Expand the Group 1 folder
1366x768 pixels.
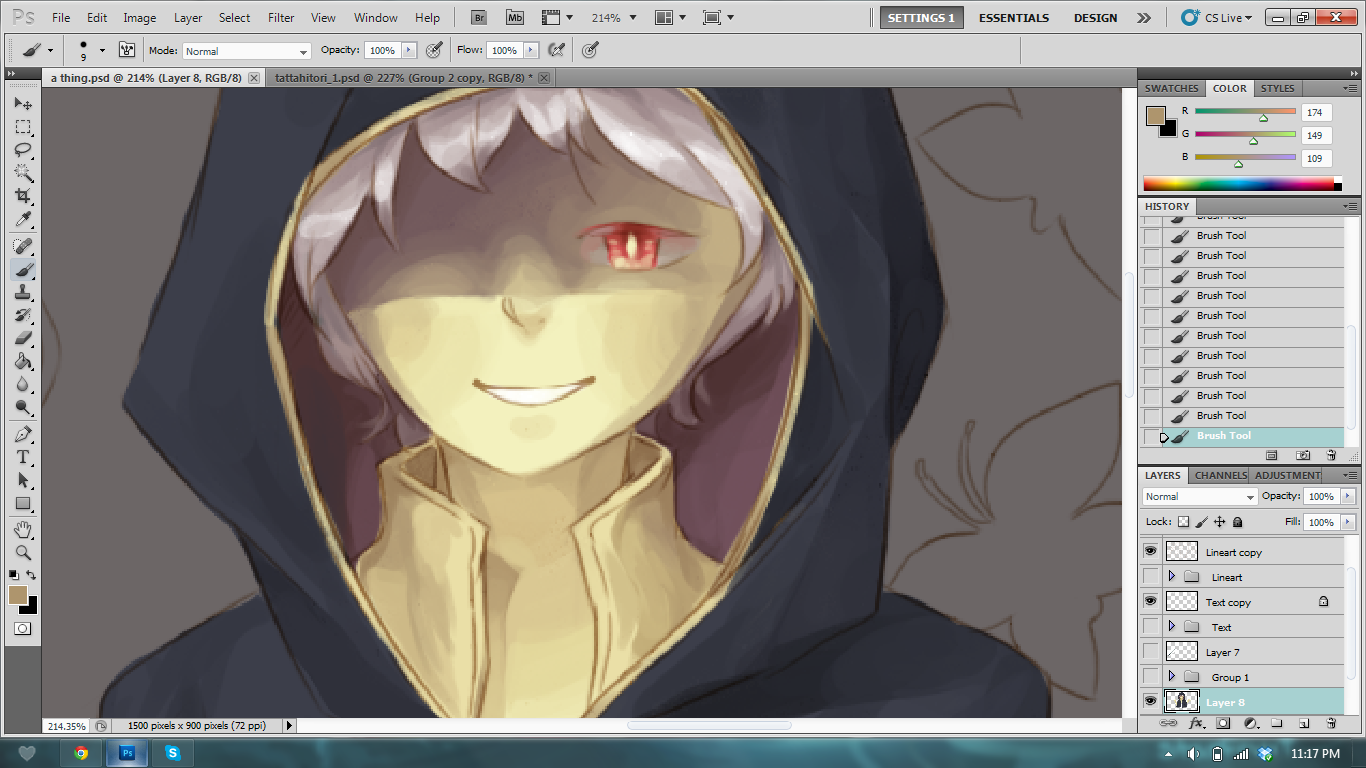pyautogui.click(x=1171, y=676)
